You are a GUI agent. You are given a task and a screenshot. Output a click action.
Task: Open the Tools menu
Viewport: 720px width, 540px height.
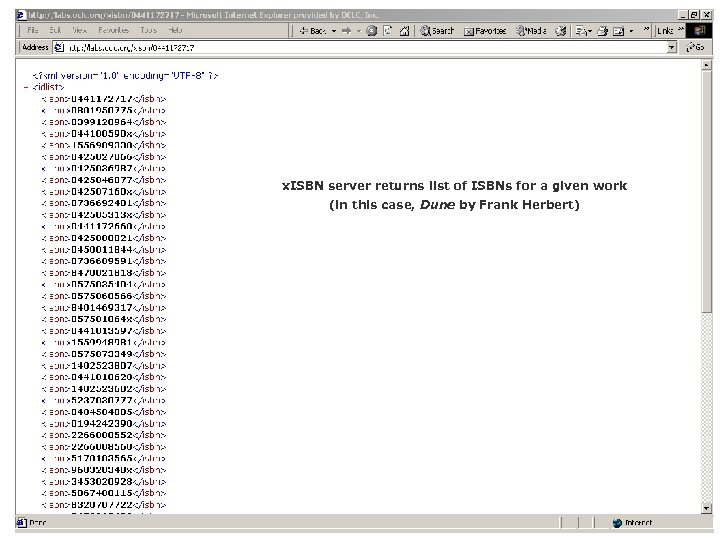[148, 30]
